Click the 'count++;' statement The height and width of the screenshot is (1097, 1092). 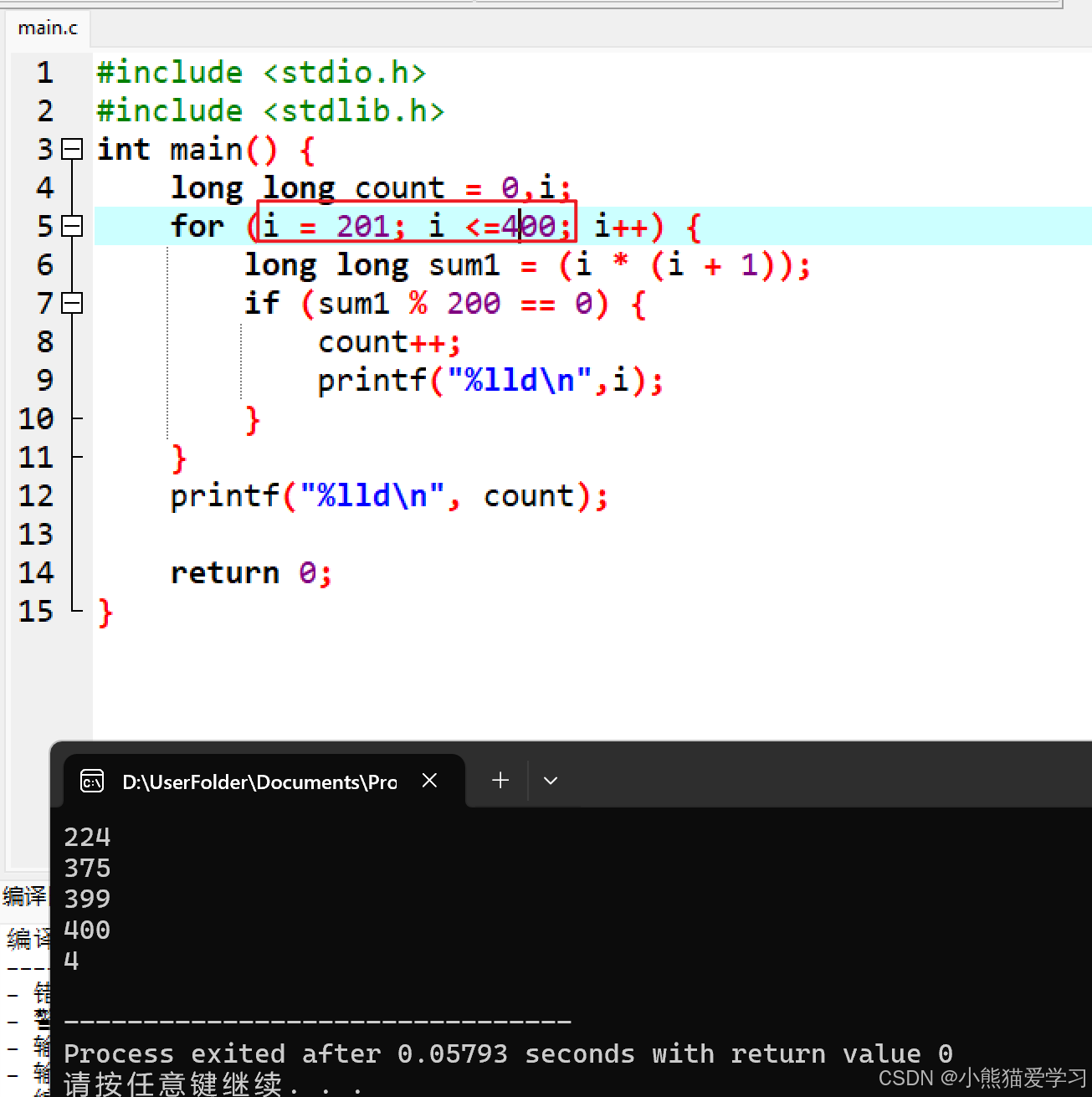(390, 342)
